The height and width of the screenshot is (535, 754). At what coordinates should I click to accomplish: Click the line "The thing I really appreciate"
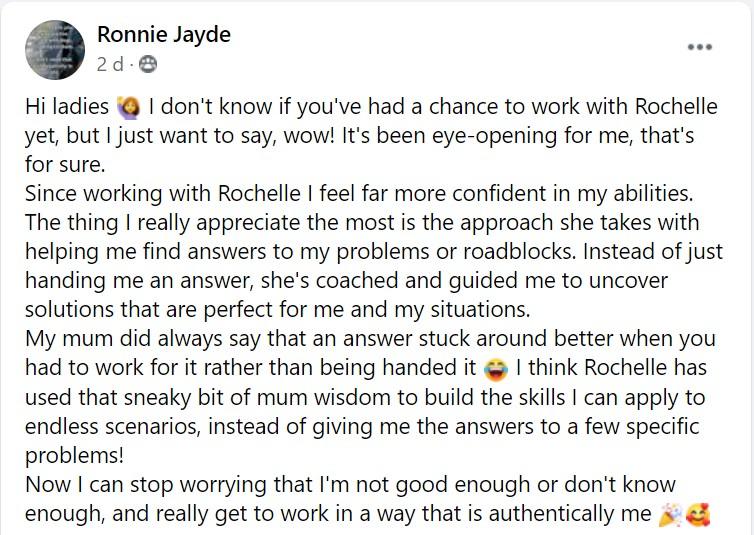[x=362, y=222]
